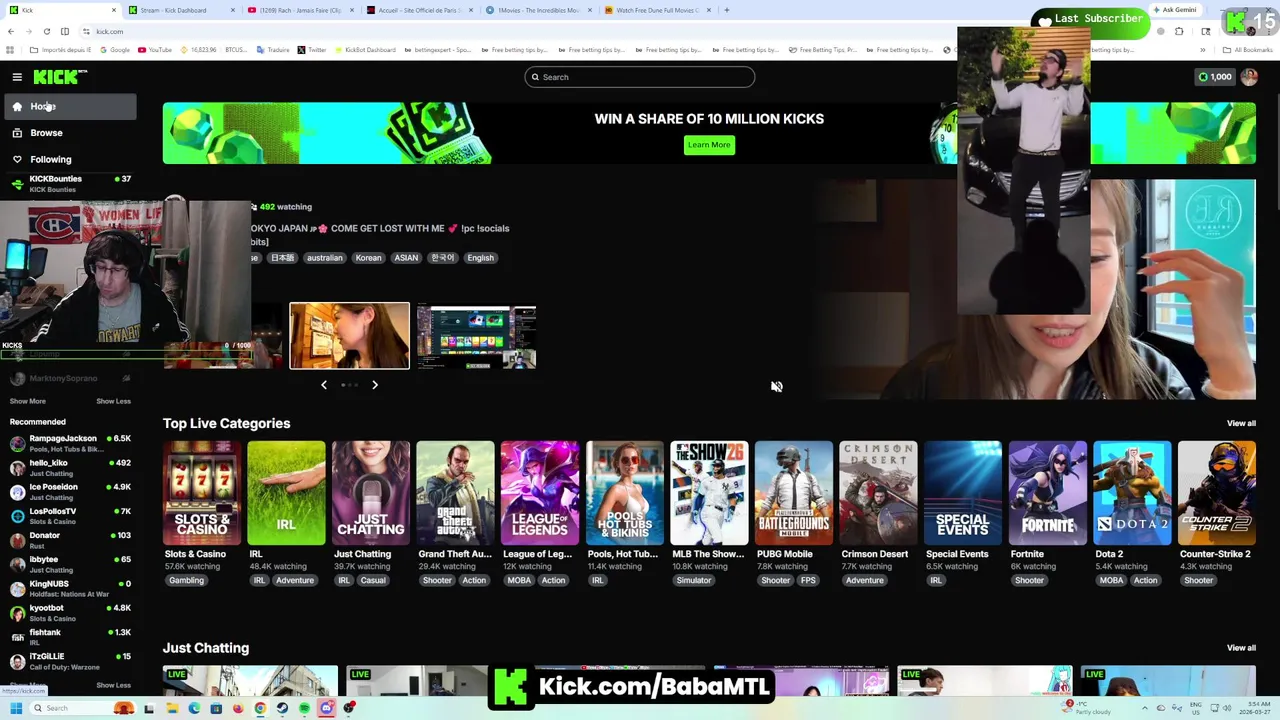Open the user profile avatar

click(x=1249, y=77)
